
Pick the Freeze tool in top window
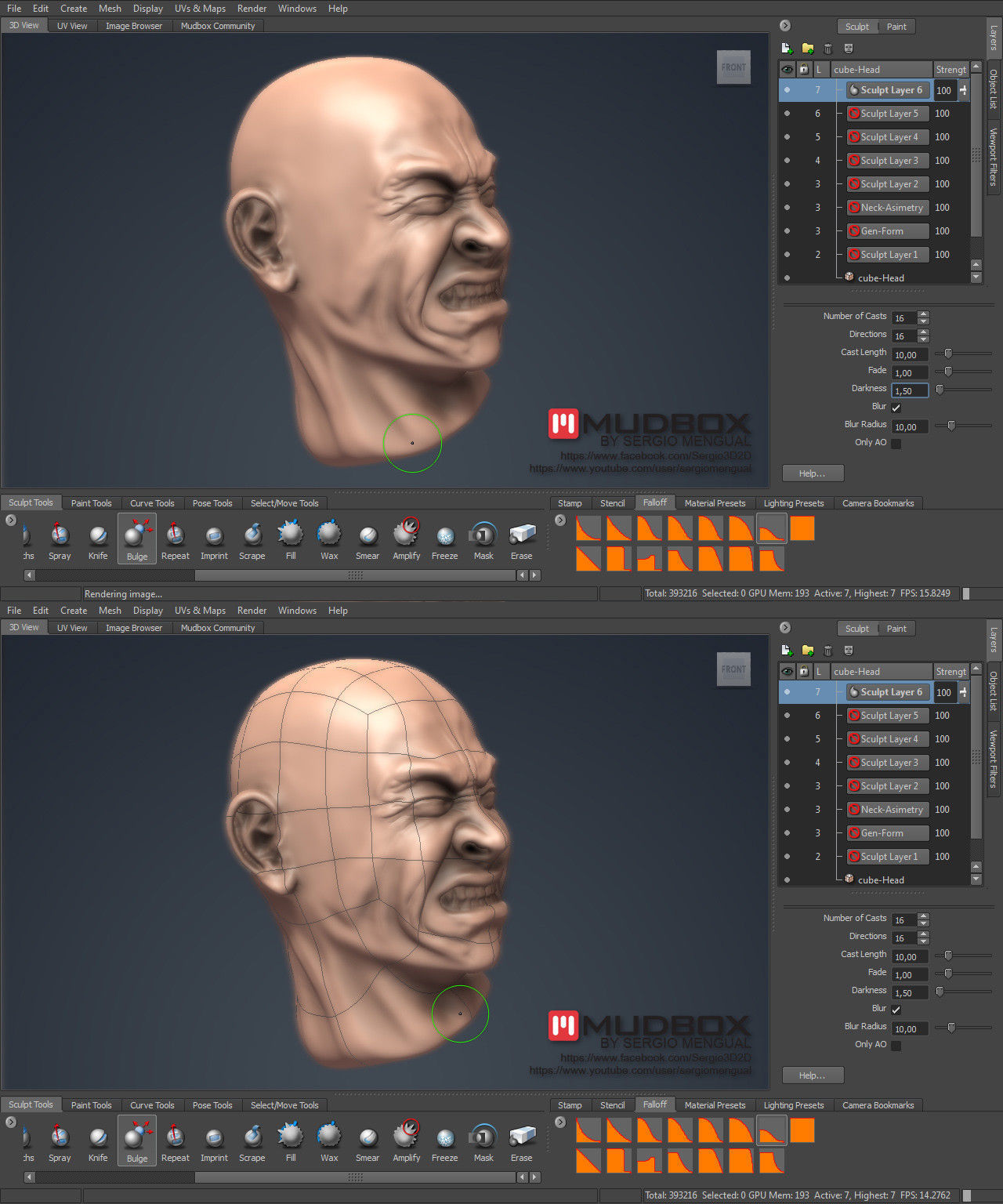(x=444, y=541)
